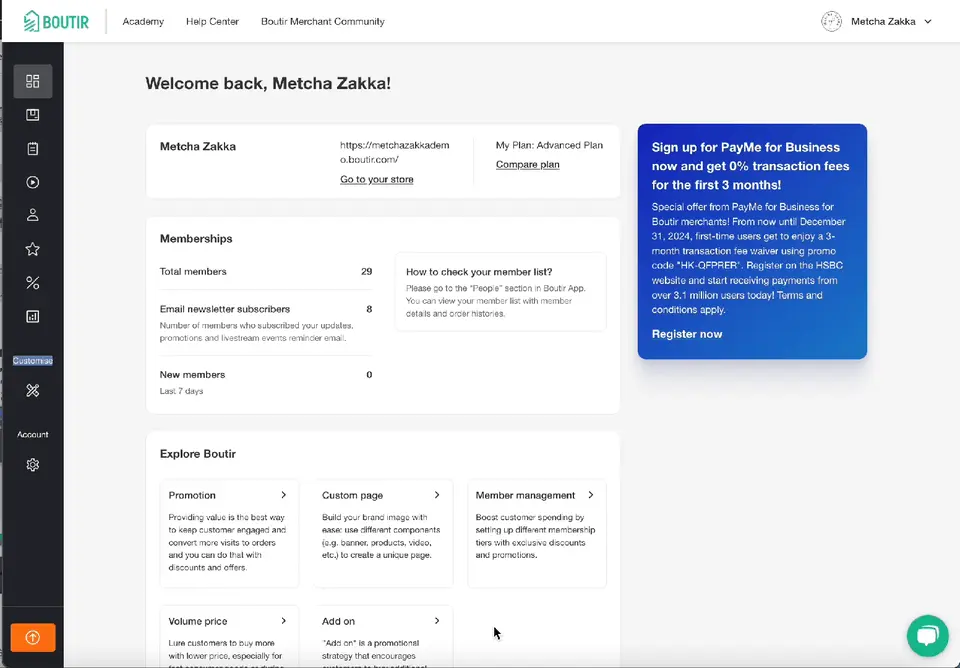Click How to check your member list heading
Viewport: 960px width, 668px height.
479,272
